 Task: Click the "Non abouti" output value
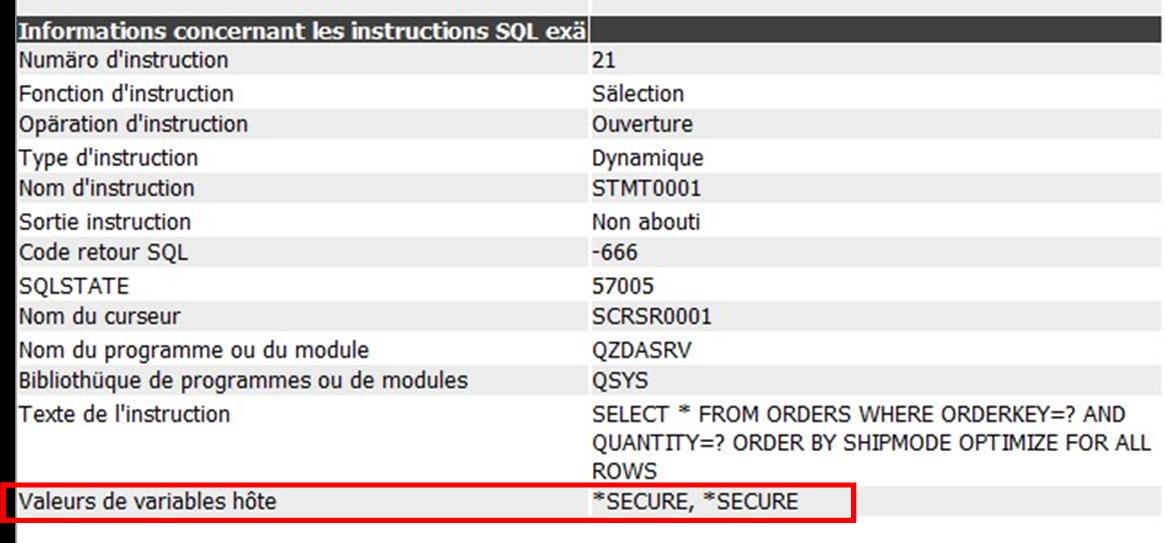(x=646, y=222)
